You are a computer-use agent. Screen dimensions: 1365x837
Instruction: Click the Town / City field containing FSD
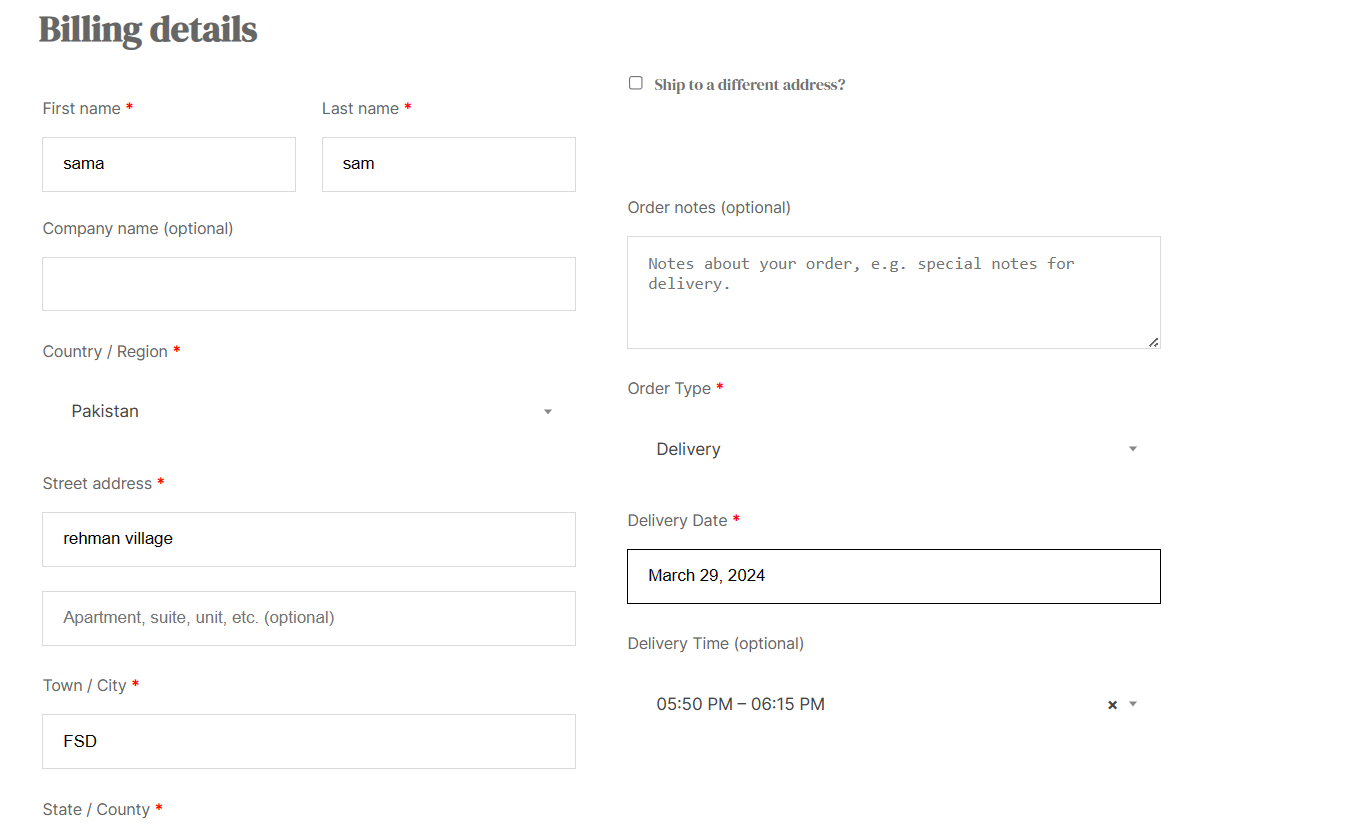(309, 741)
